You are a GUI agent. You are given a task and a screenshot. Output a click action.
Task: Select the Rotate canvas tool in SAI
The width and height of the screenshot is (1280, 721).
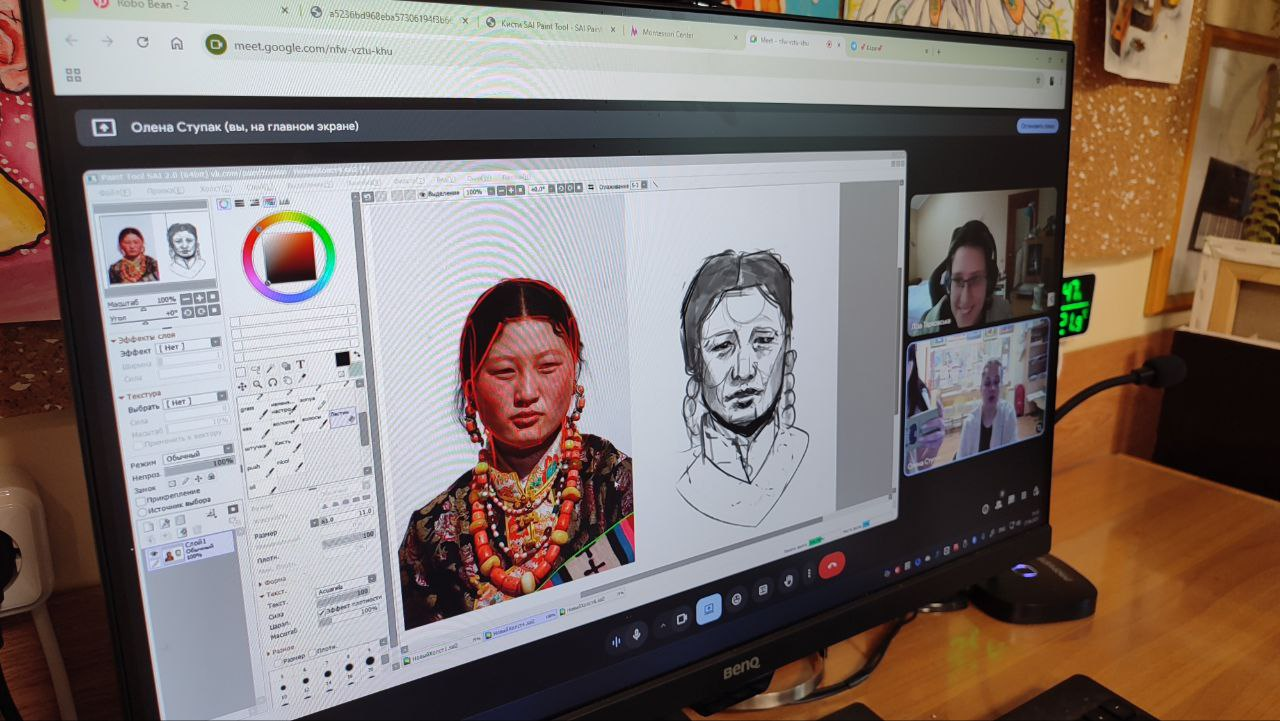pyautogui.click(x=271, y=382)
